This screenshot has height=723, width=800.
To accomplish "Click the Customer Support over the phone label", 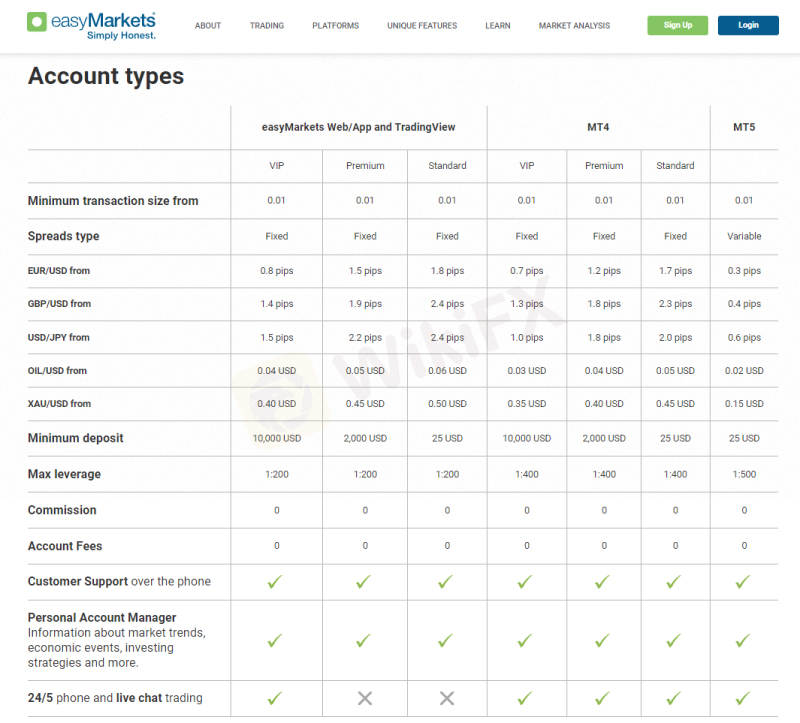I will (119, 581).
